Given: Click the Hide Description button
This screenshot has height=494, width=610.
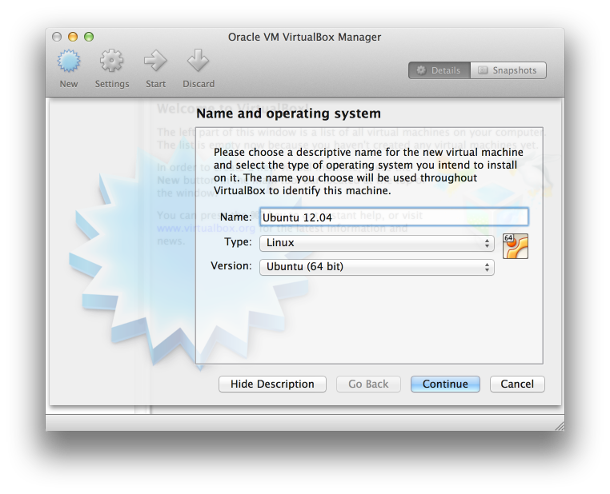Looking at the screenshot, I should pyautogui.click(x=272, y=384).
